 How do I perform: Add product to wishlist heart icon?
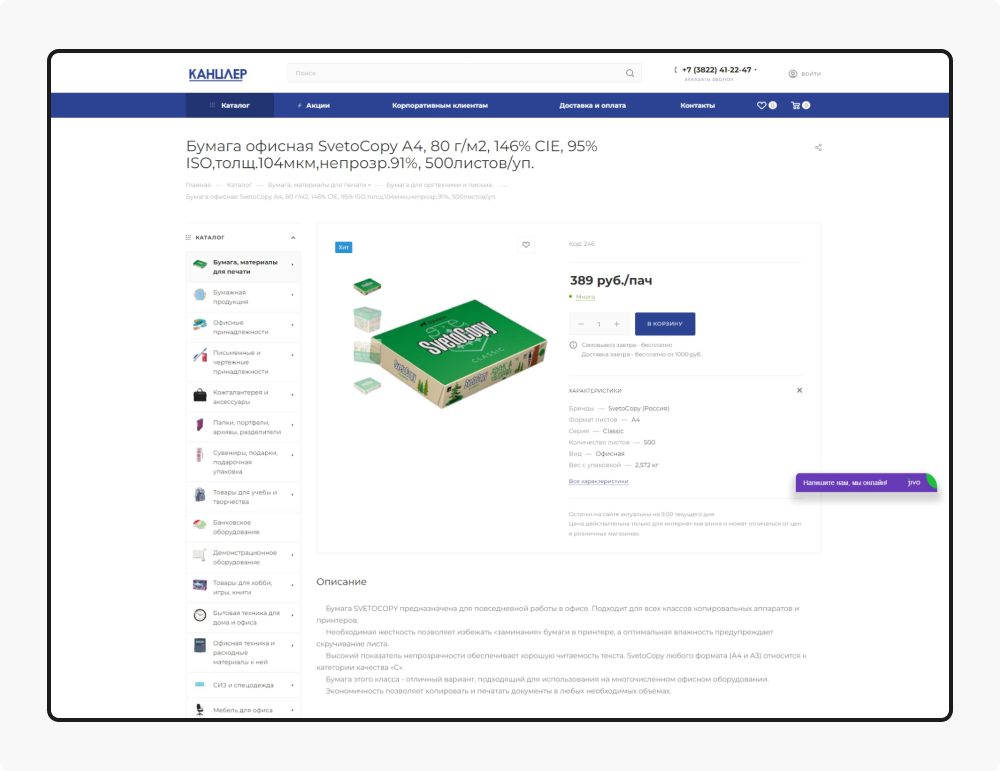pos(526,244)
